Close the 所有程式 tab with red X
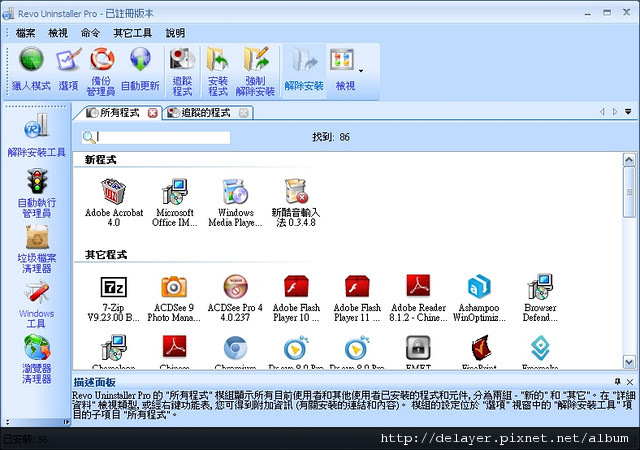The width and height of the screenshot is (640, 450). coord(153,113)
